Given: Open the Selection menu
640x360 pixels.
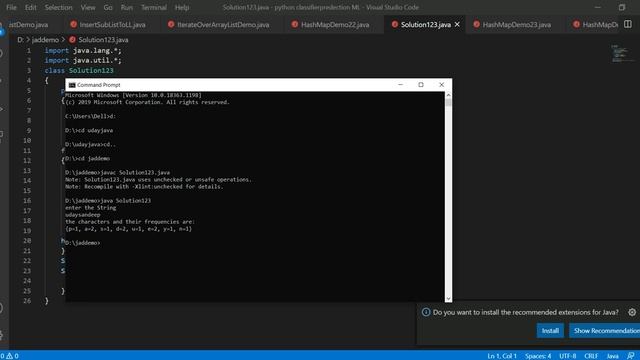Looking at the screenshot, I should 58,7.
